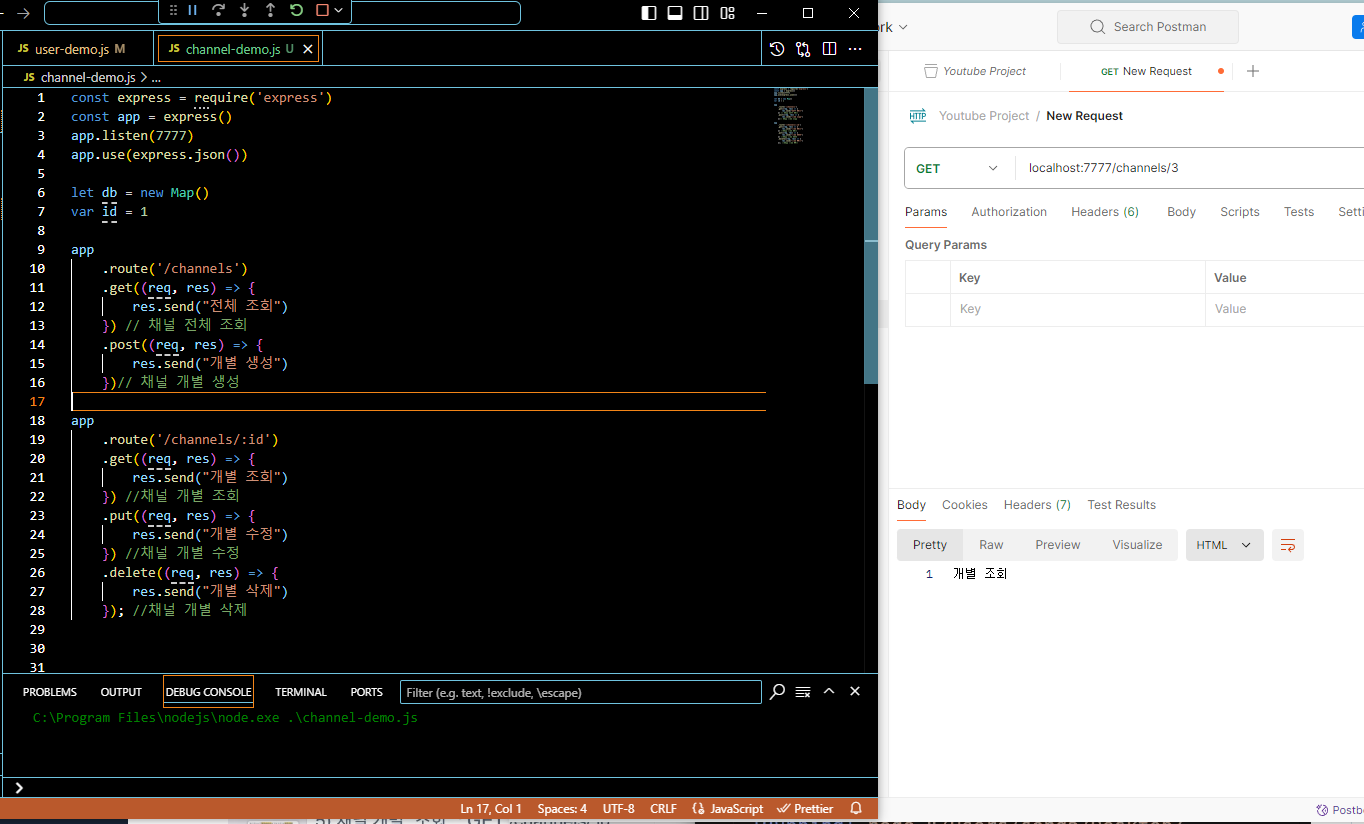
Task: Click the Step Over debug icon
Action: tap(218, 10)
